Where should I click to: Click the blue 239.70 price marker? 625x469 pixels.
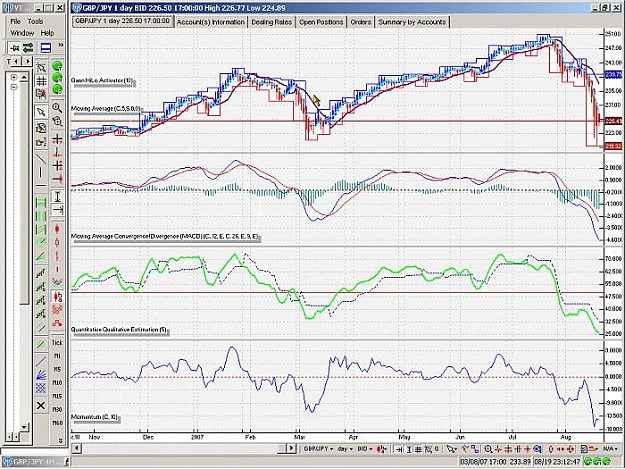613,75
